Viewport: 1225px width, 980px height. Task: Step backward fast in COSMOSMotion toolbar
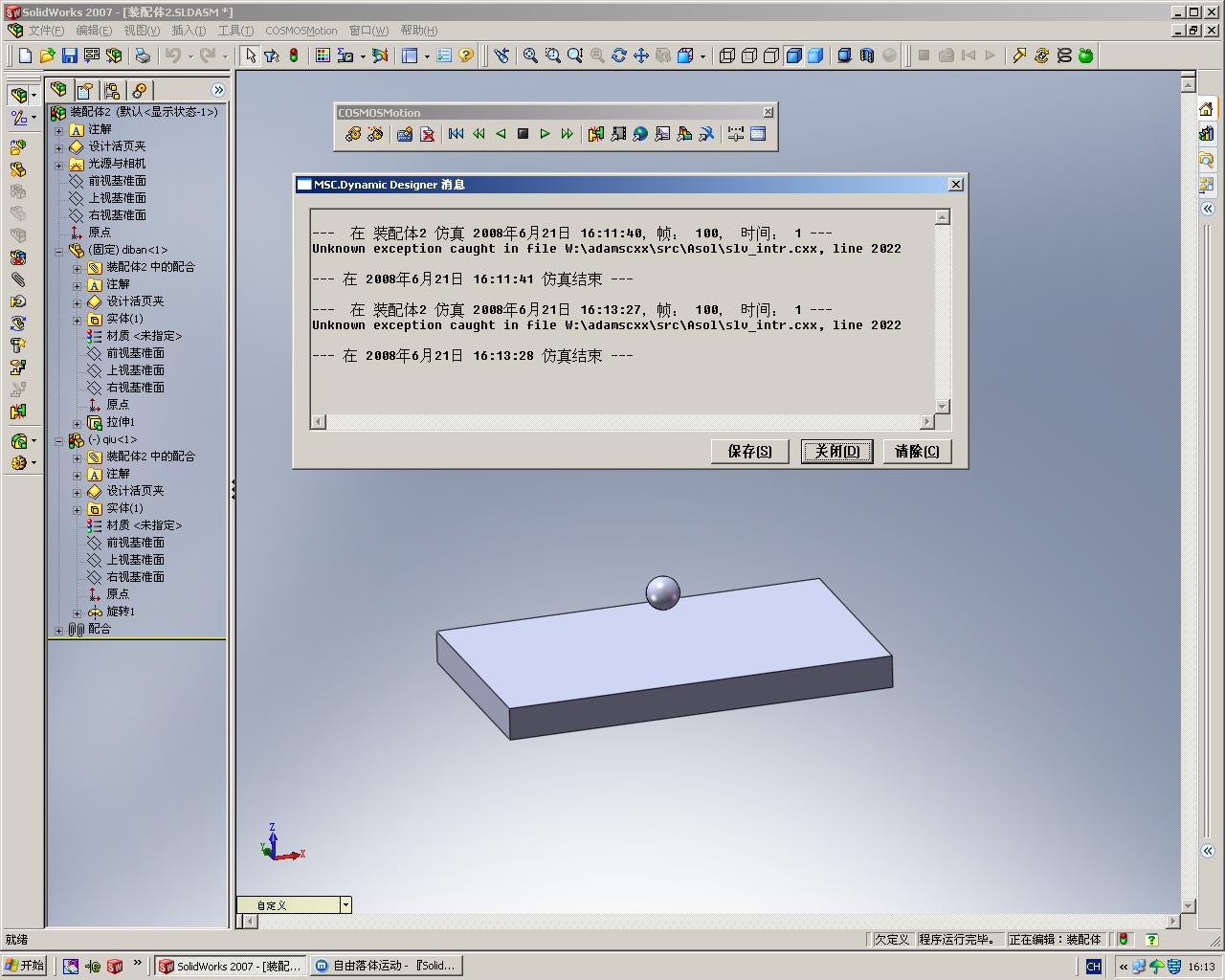coord(479,134)
